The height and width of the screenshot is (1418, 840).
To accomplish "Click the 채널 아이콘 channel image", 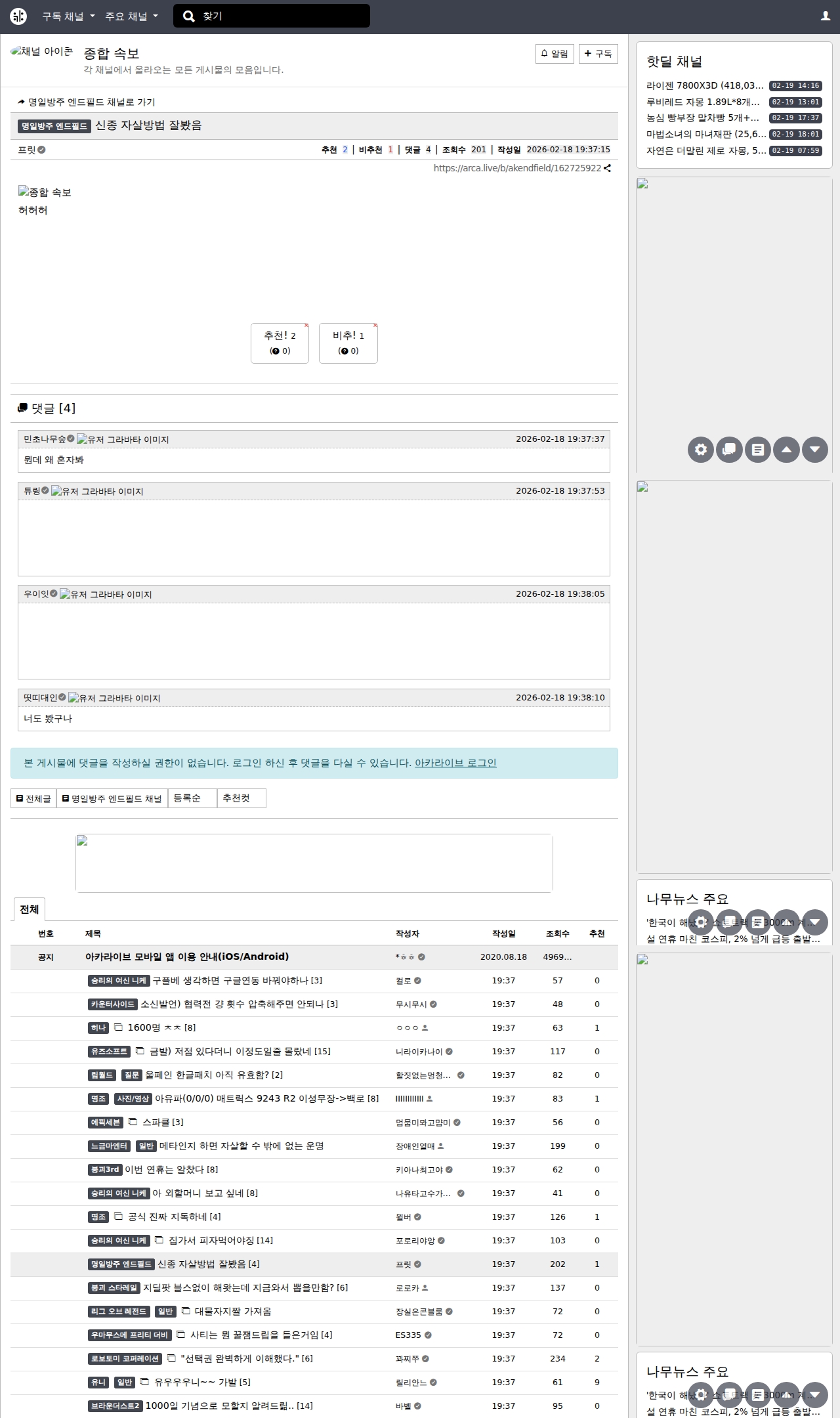I will tap(42, 51).
